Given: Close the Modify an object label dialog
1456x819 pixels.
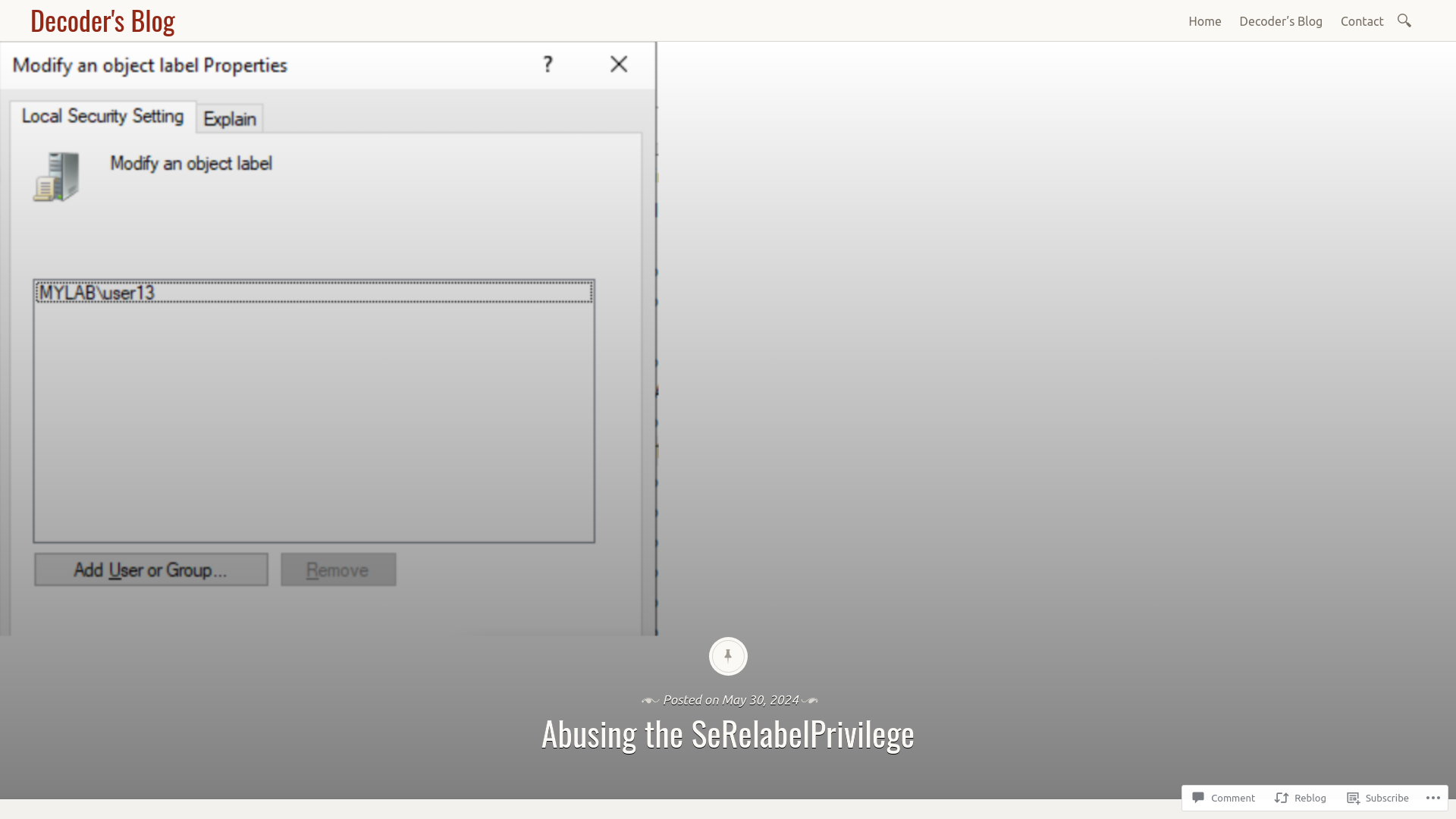Looking at the screenshot, I should [619, 63].
